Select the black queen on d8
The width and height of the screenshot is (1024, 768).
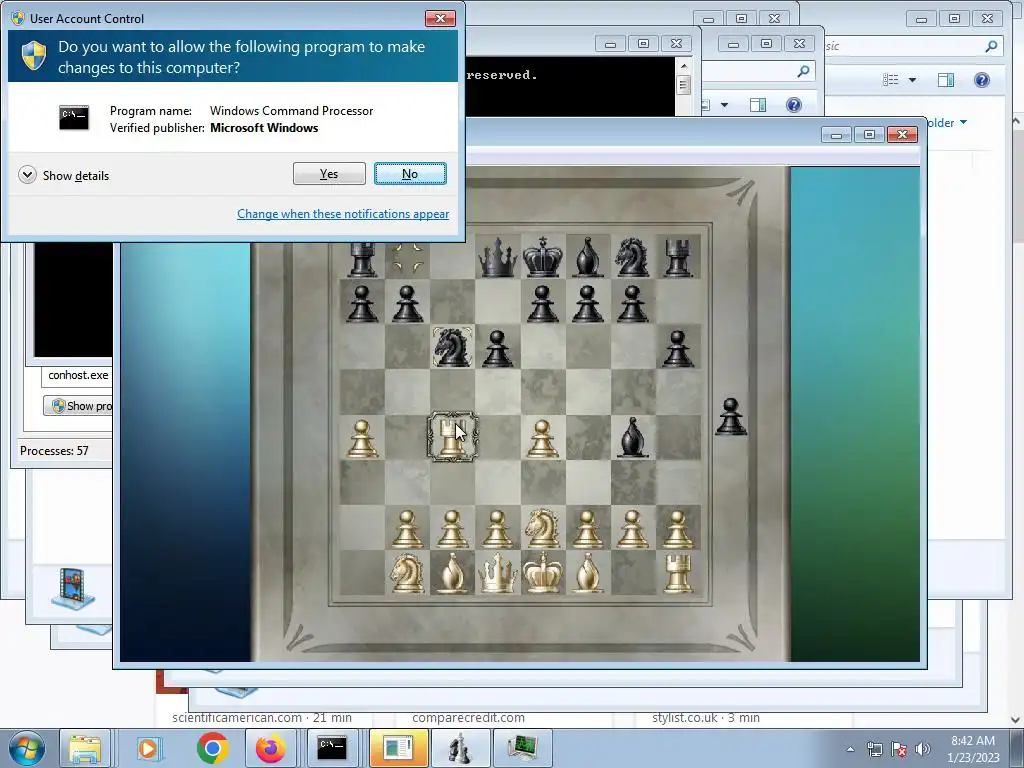498,257
